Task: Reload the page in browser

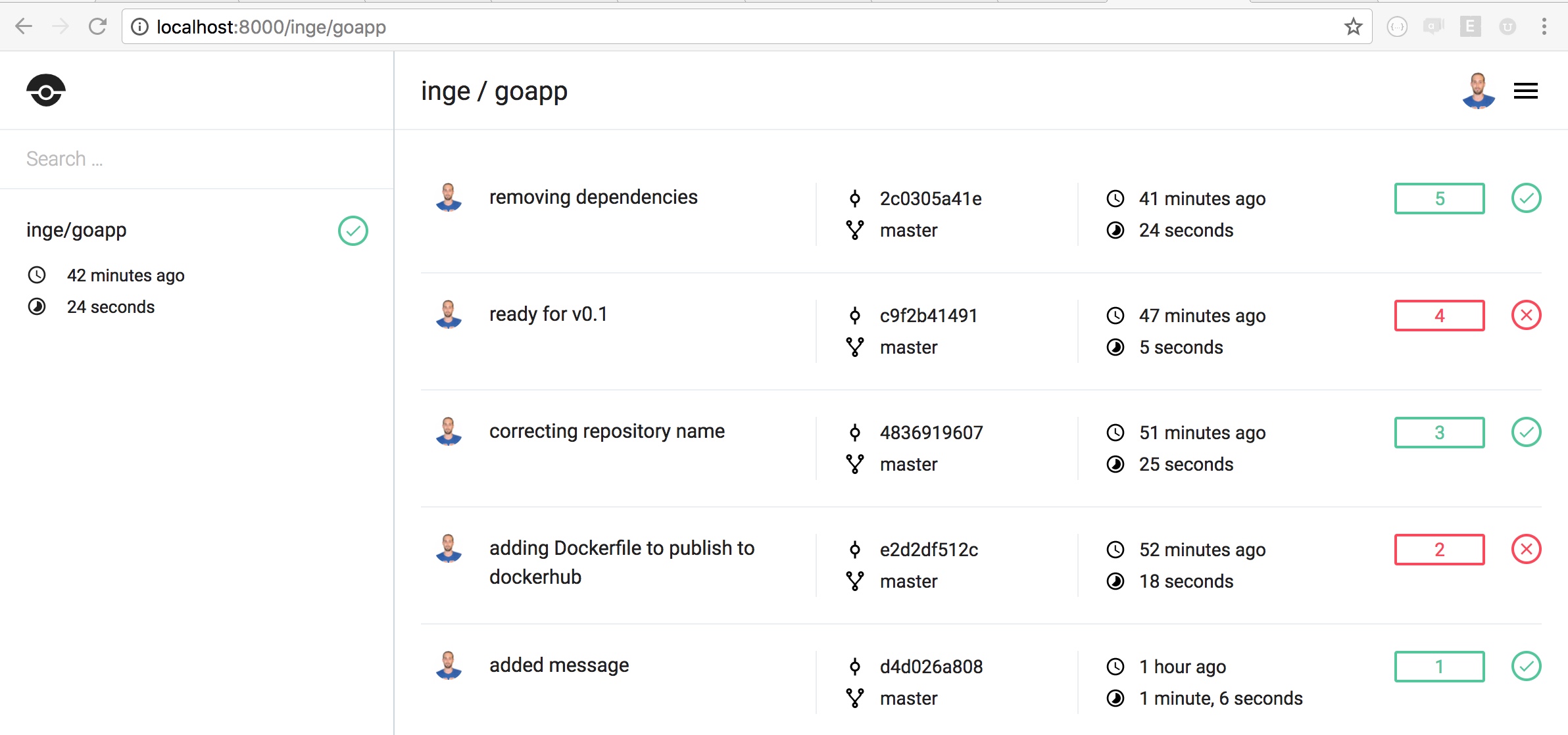Action: (97, 27)
